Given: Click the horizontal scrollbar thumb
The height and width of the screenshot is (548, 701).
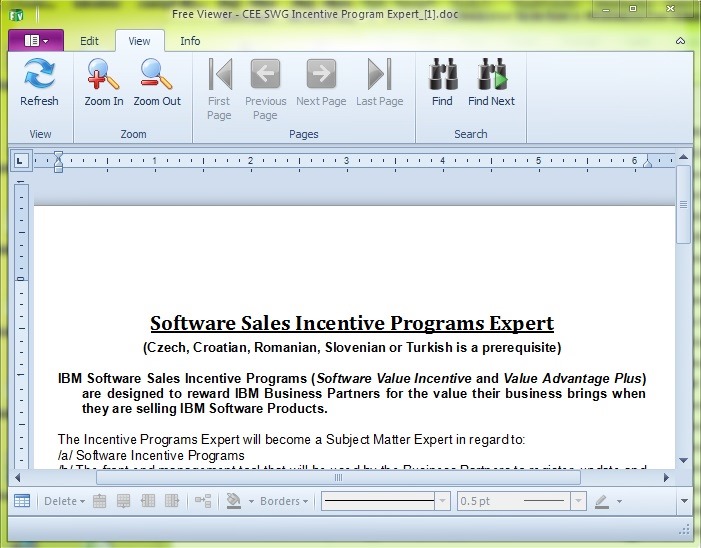Looking at the screenshot, I should pyautogui.click(x=338, y=478).
